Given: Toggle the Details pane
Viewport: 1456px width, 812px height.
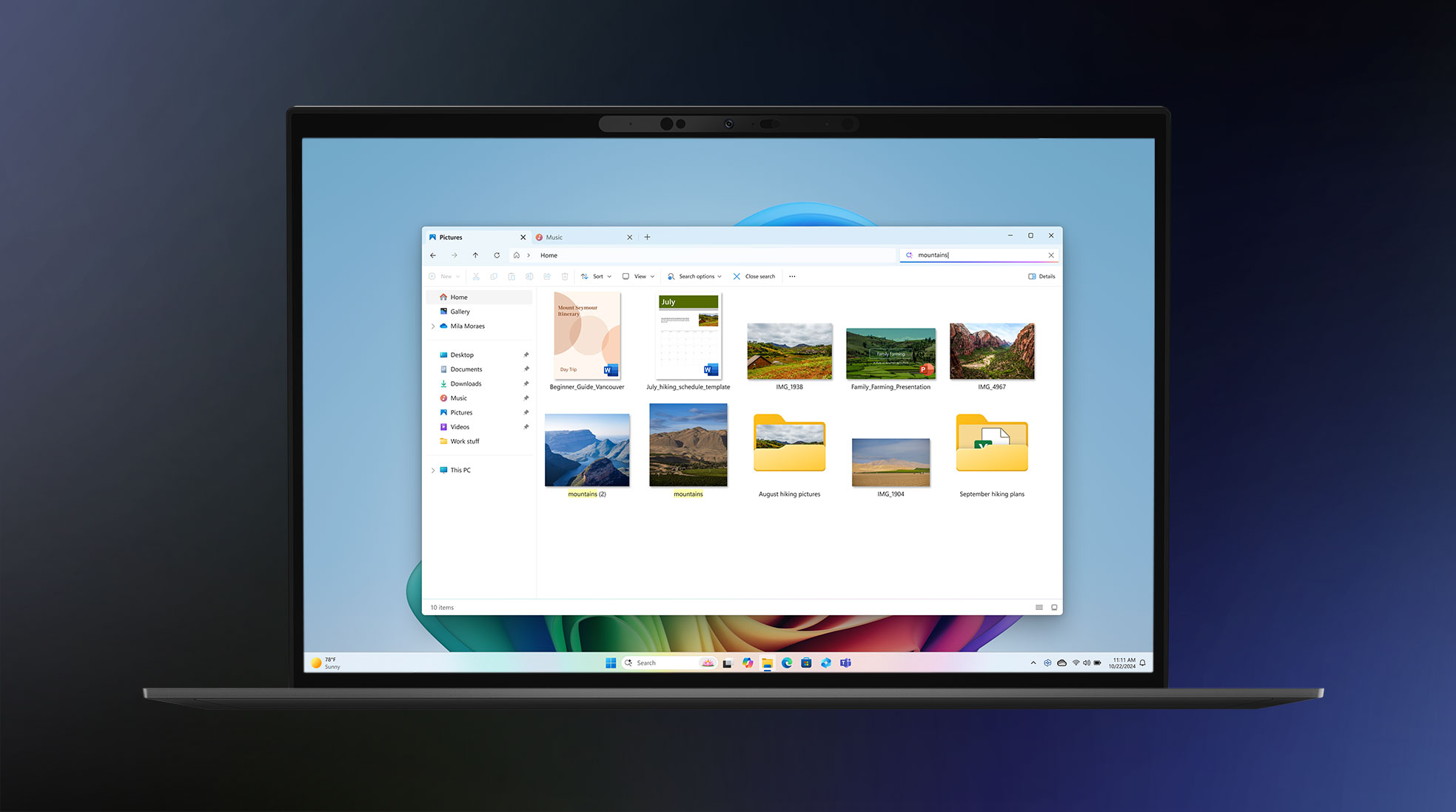Looking at the screenshot, I should (1041, 276).
